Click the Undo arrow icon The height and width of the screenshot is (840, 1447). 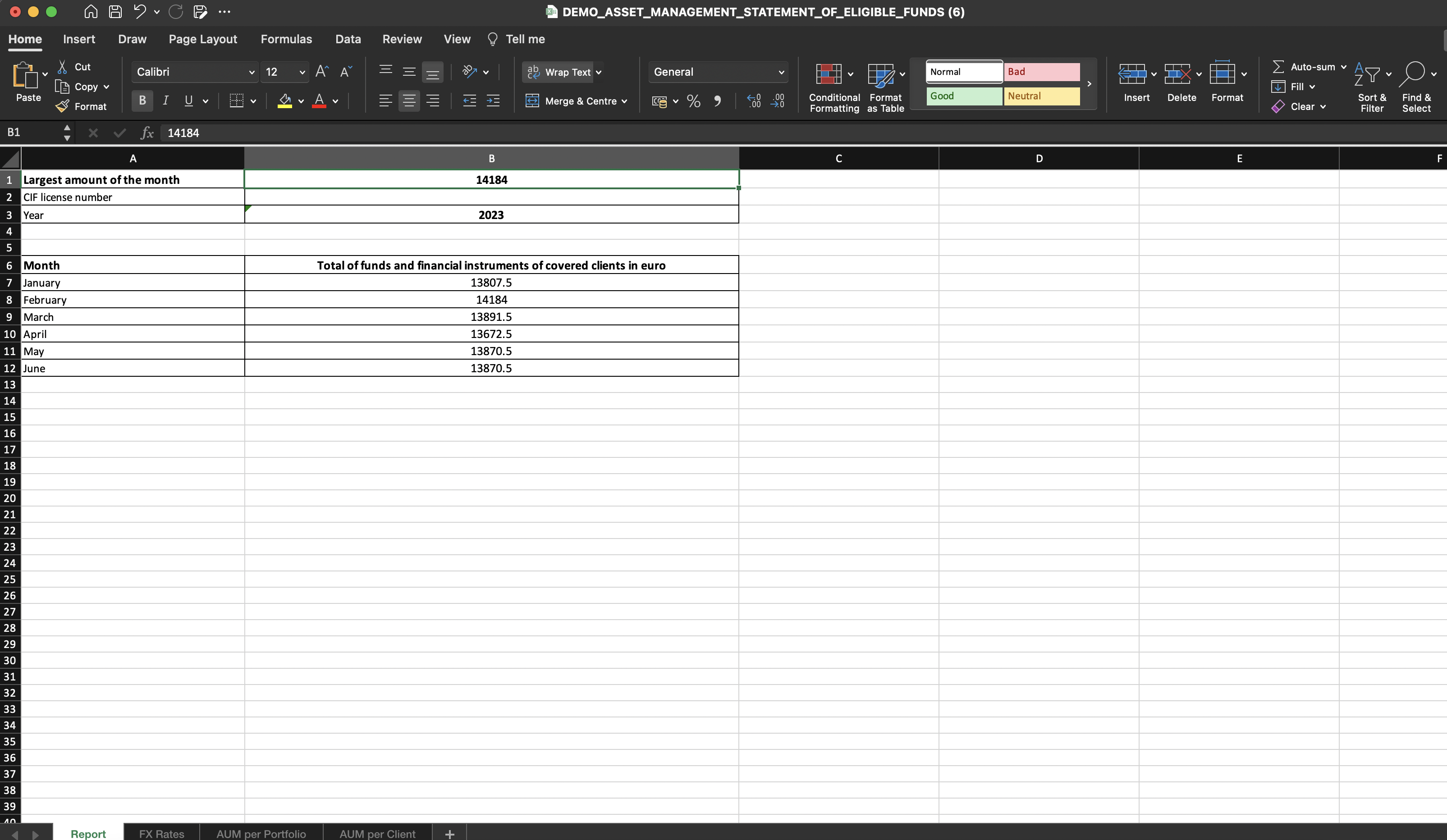(140, 11)
